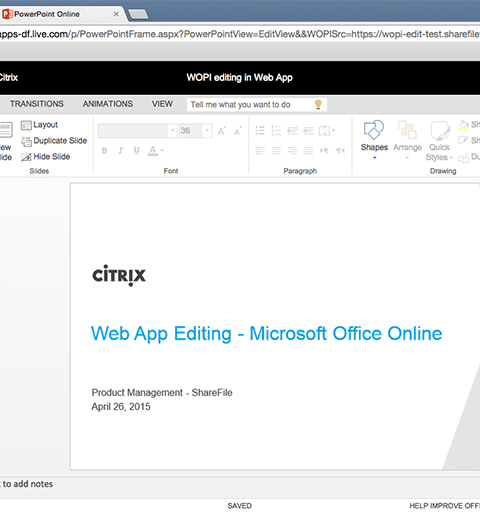Click Decrease Font Size icon
This screenshot has width=480, height=513.
[238, 131]
